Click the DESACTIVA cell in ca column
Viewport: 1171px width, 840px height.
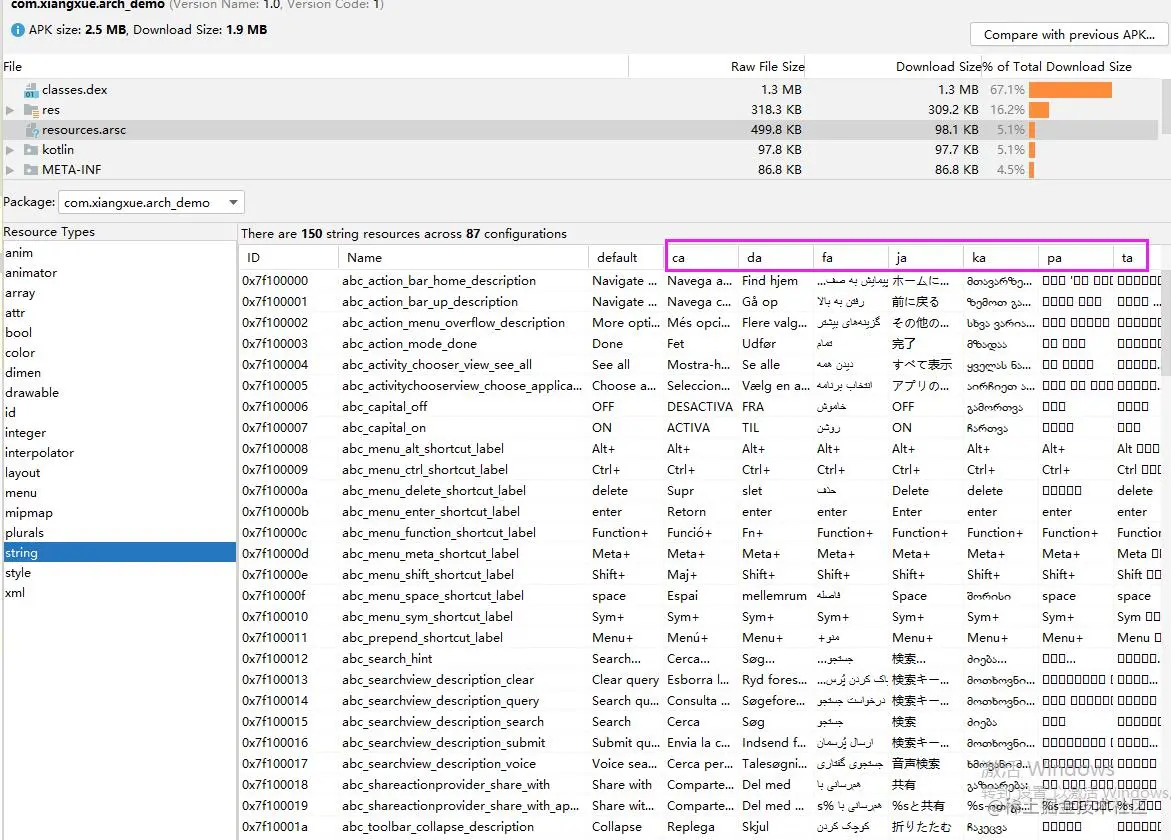coord(700,407)
